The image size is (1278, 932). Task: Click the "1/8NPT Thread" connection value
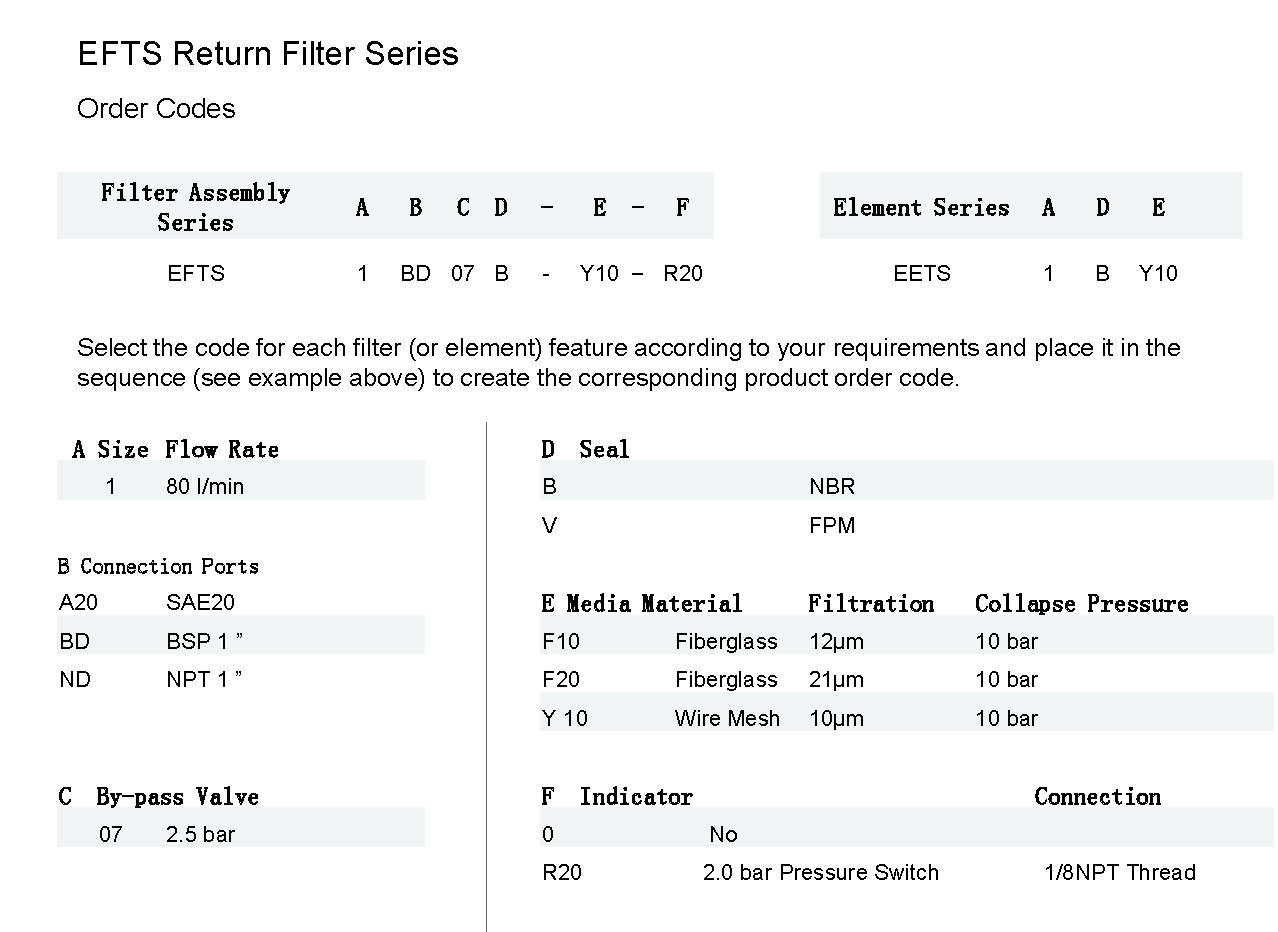tap(1120, 873)
